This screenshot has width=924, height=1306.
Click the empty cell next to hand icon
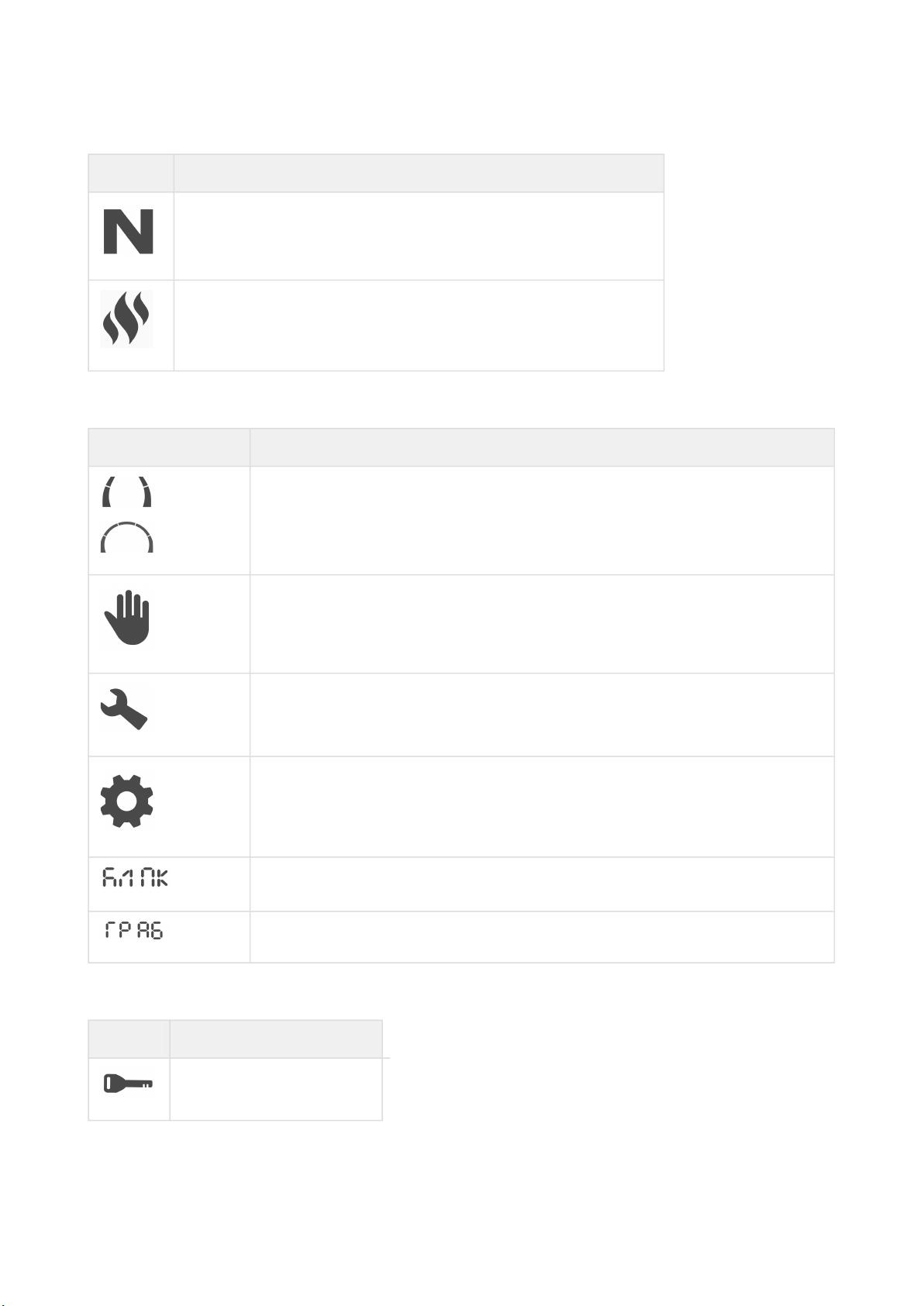[x=542, y=624]
